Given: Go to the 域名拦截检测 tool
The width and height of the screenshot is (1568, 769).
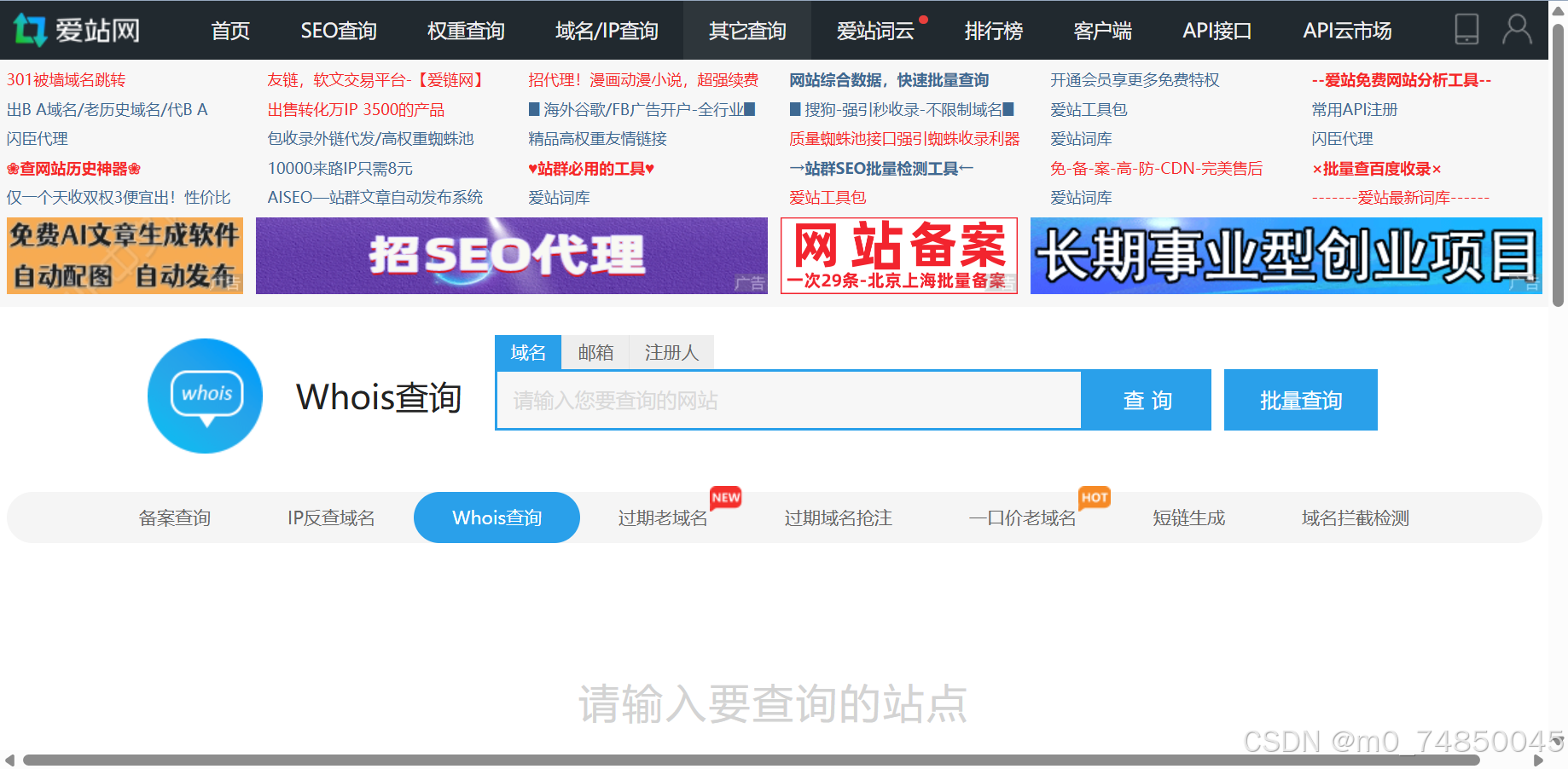Looking at the screenshot, I should pos(1356,517).
